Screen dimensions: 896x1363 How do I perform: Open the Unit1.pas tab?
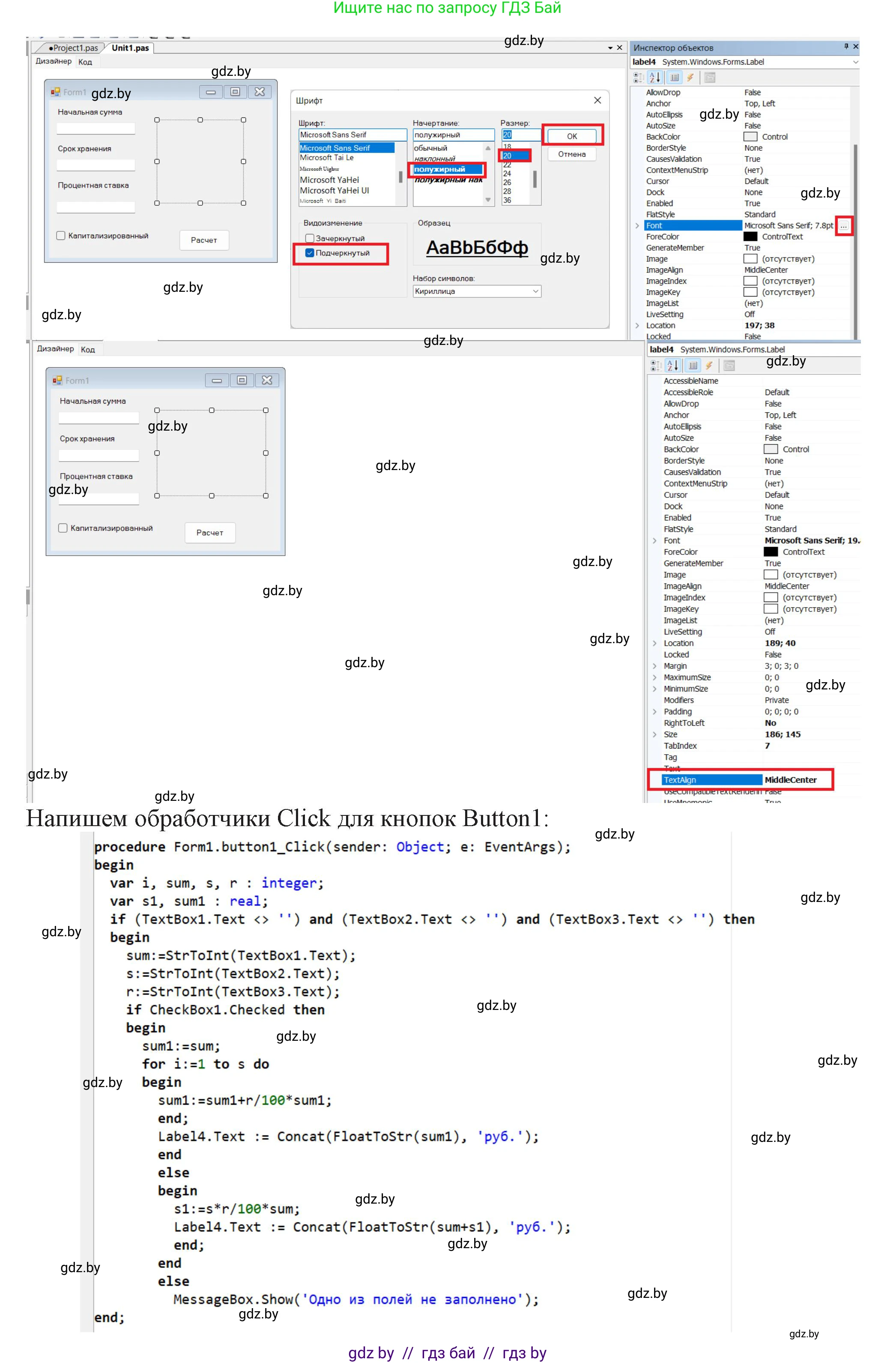click(x=130, y=48)
